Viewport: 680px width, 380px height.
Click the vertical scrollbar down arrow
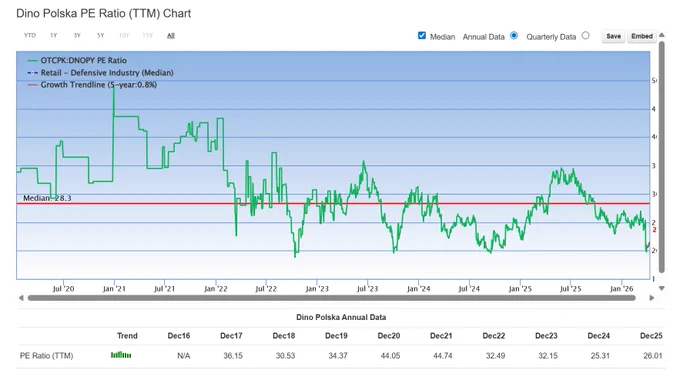662,288
